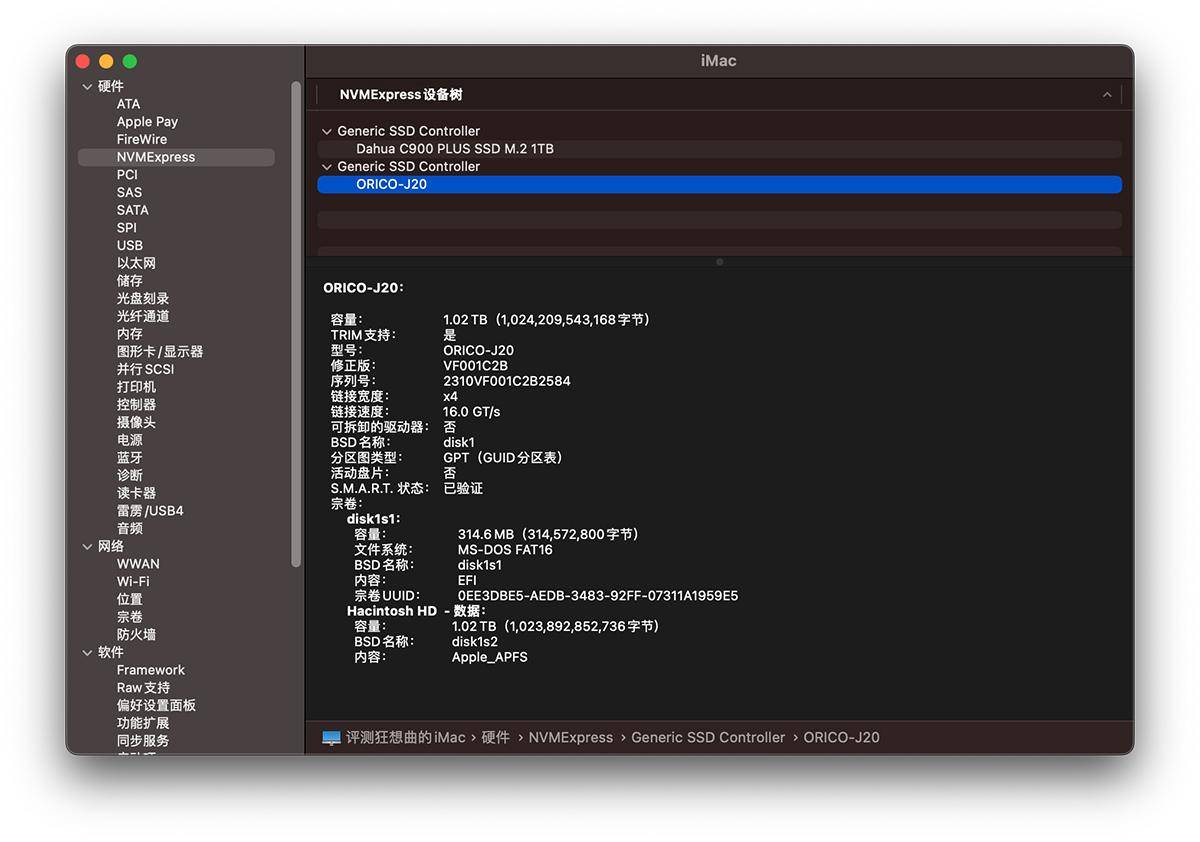Collapse the 网络 network section
The height and width of the screenshot is (842, 1200).
[x=88, y=546]
